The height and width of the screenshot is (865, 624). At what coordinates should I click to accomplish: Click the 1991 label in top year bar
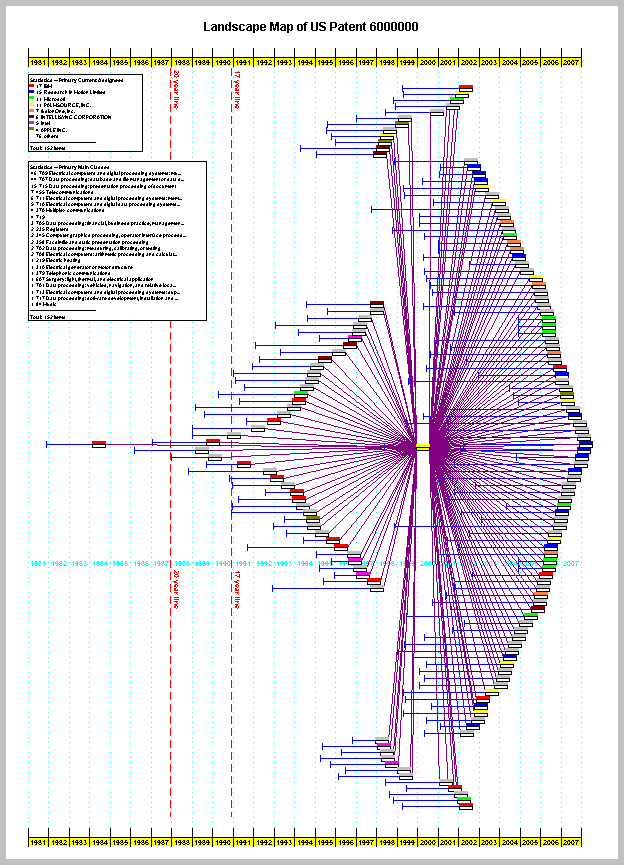(243, 62)
